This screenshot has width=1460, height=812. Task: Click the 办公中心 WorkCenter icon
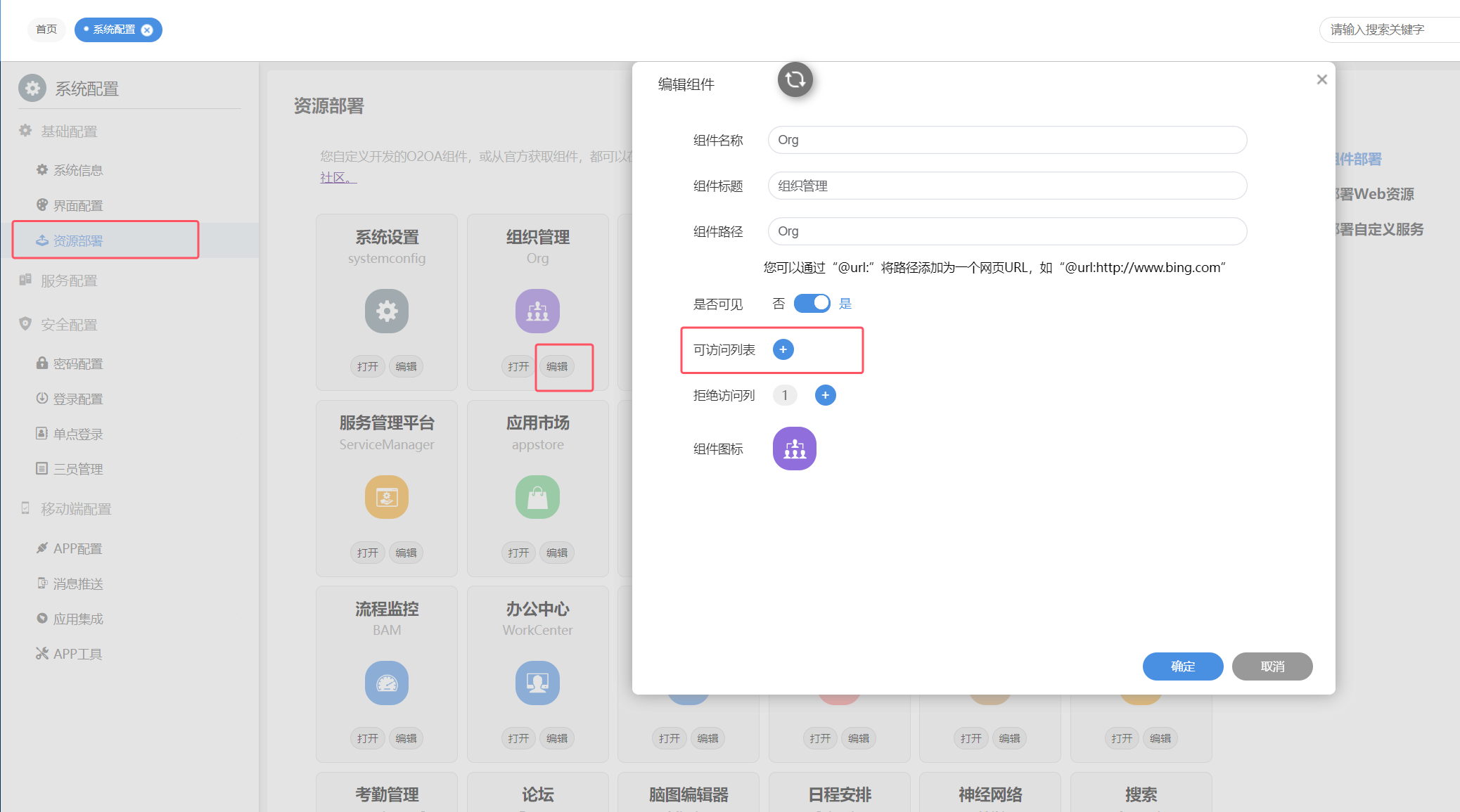point(537,683)
